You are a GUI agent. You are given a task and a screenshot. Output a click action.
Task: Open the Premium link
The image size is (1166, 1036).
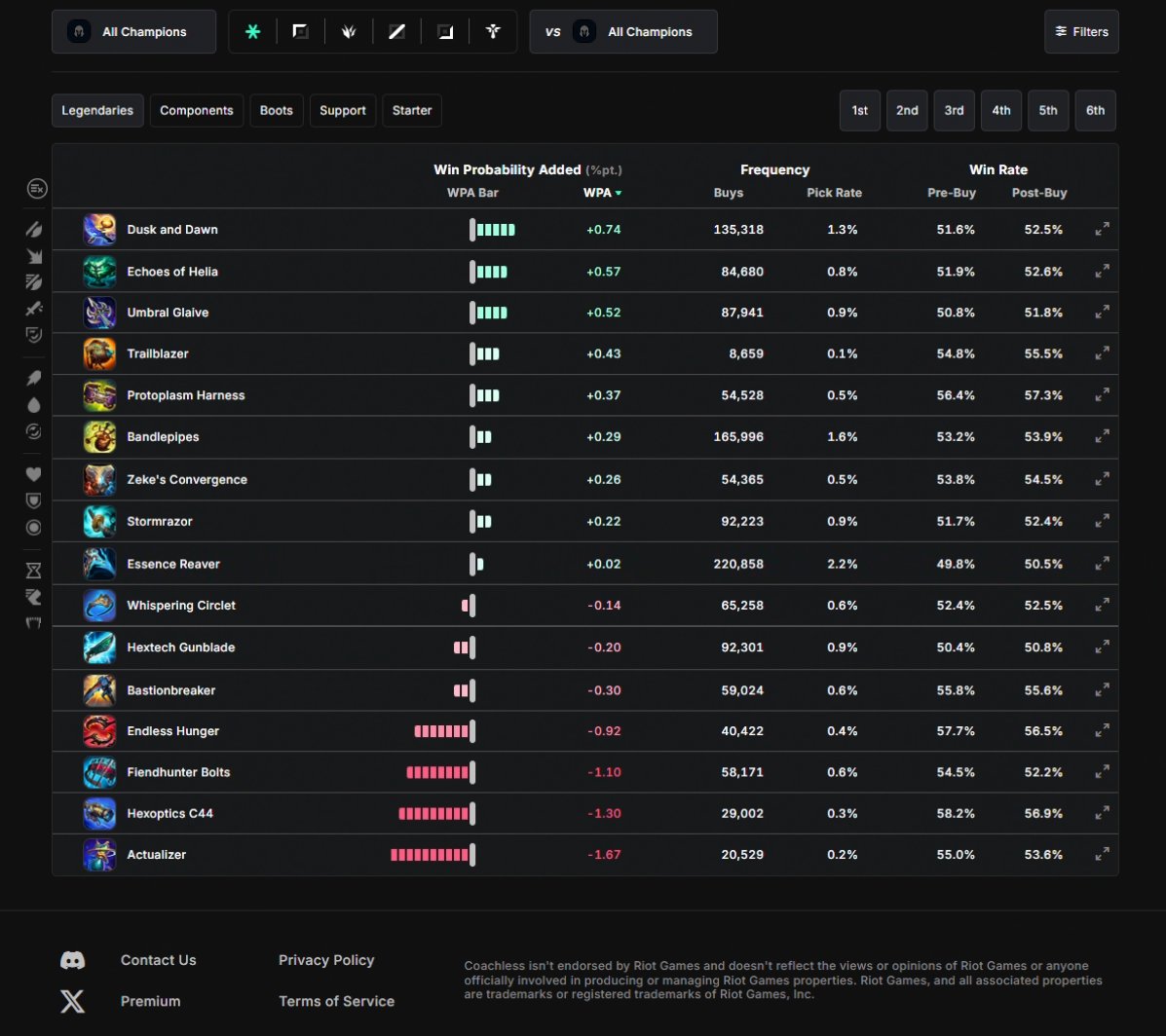pos(150,1001)
